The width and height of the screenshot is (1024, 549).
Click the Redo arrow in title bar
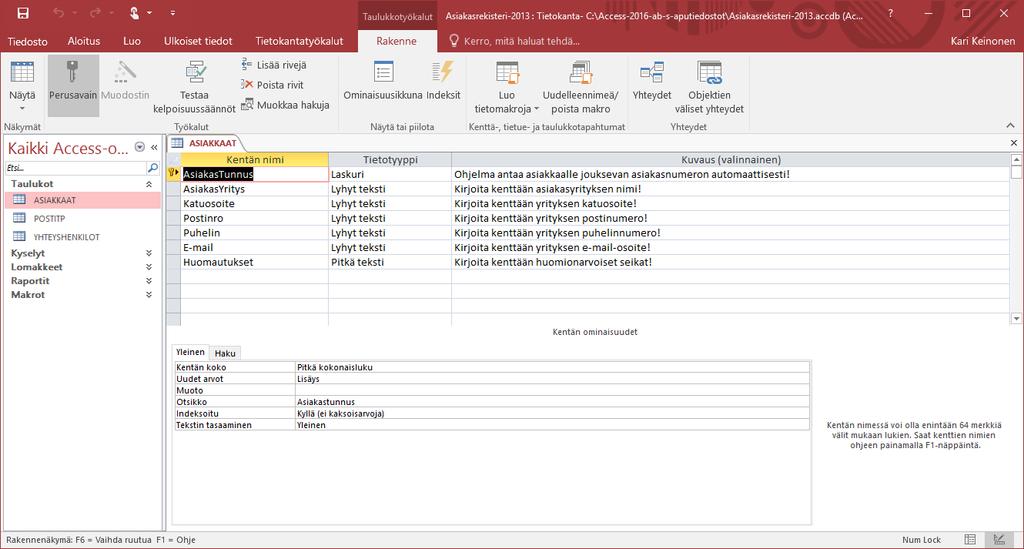click(x=95, y=13)
